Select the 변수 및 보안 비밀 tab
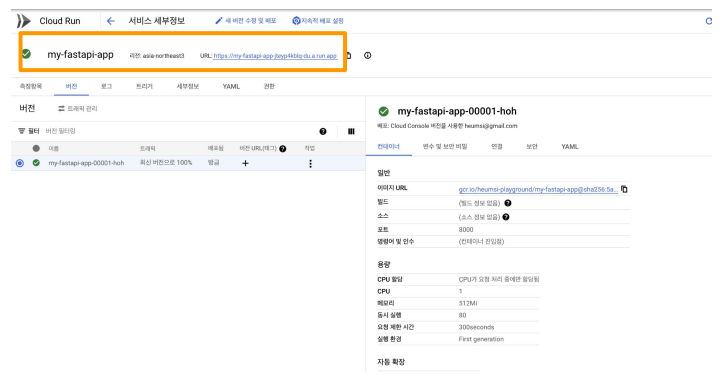721x376 pixels. coord(445,146)
